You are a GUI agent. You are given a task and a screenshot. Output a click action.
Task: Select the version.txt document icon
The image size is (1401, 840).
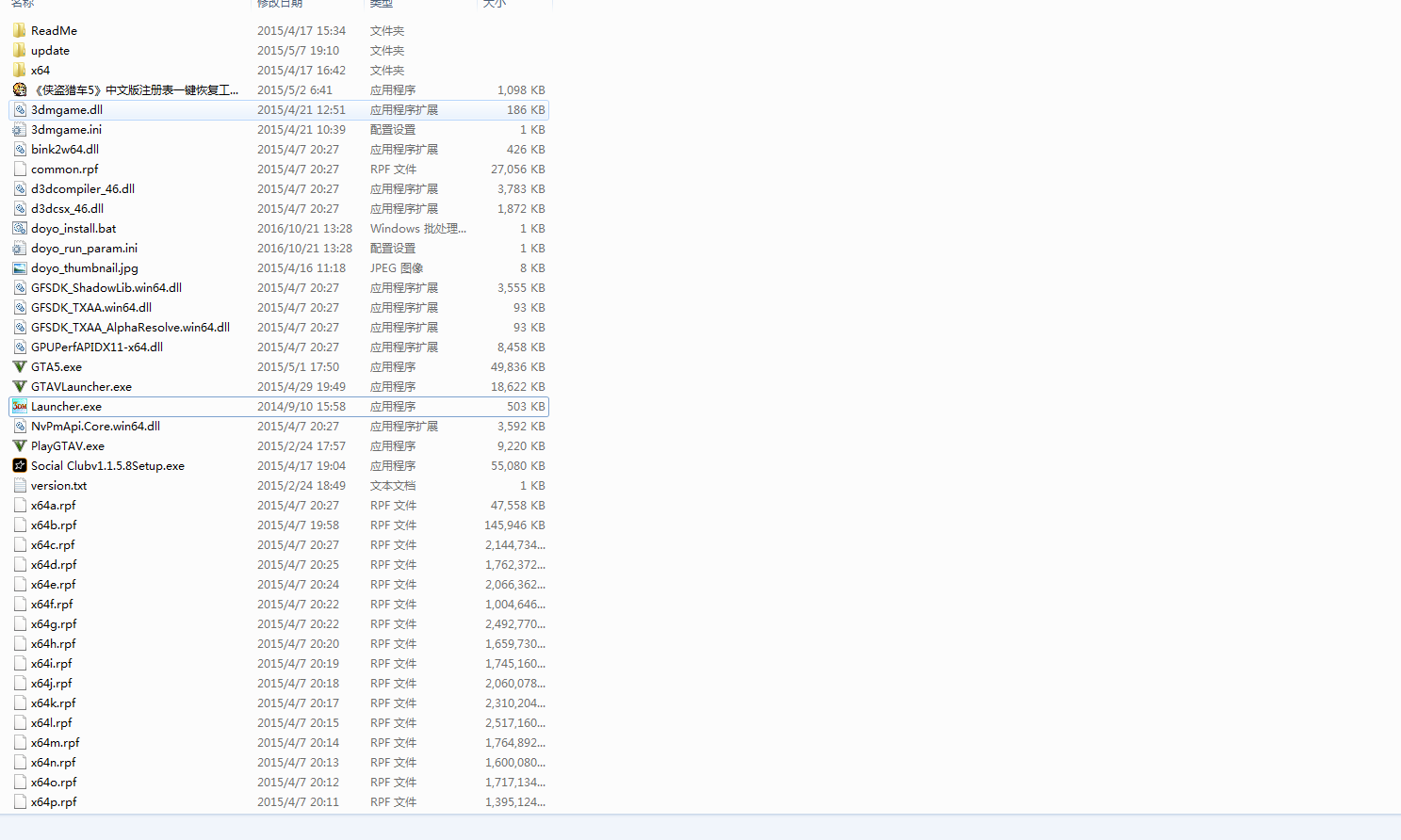[x=20, y=485]
